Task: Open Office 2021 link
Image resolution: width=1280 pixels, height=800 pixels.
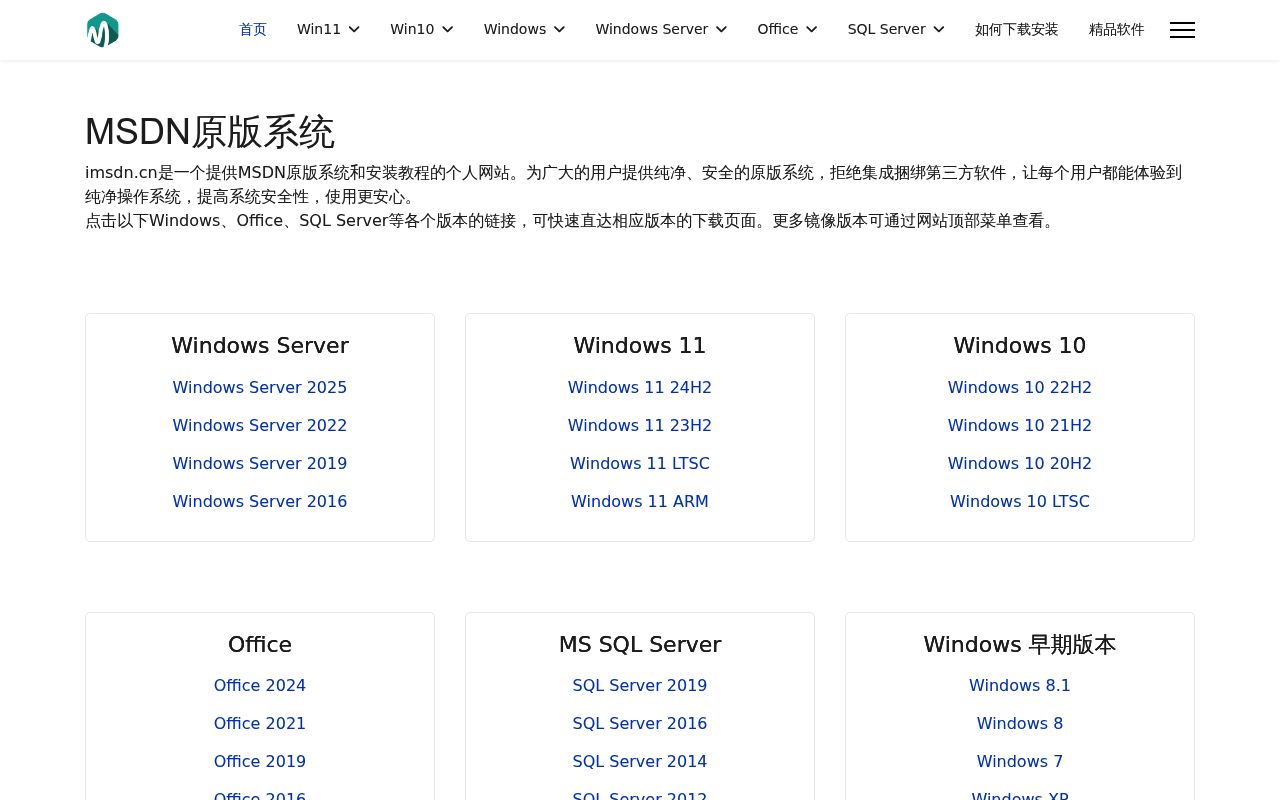Action: [260, 724]
